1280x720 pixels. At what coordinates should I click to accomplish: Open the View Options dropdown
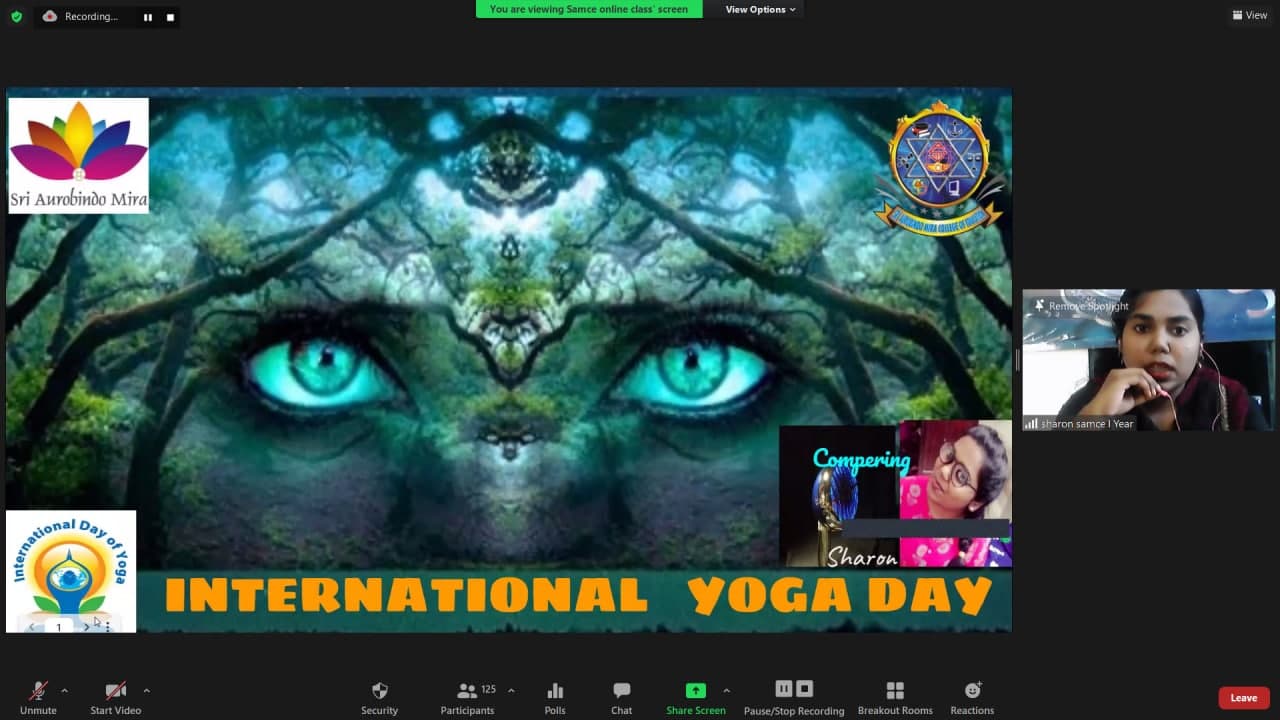coord(760,9)
